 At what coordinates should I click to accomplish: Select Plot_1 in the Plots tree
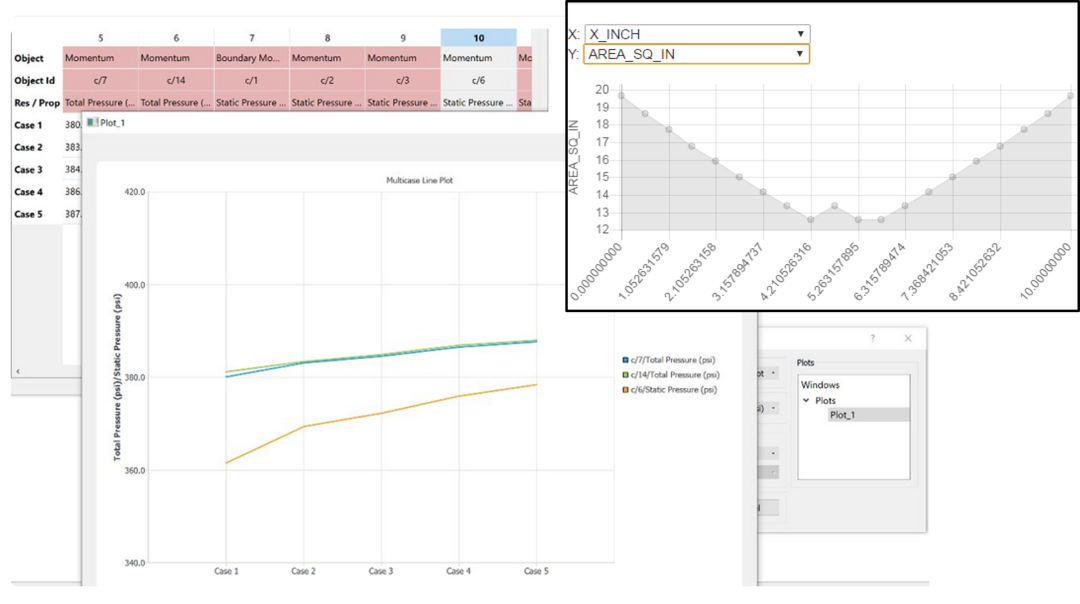842,415
